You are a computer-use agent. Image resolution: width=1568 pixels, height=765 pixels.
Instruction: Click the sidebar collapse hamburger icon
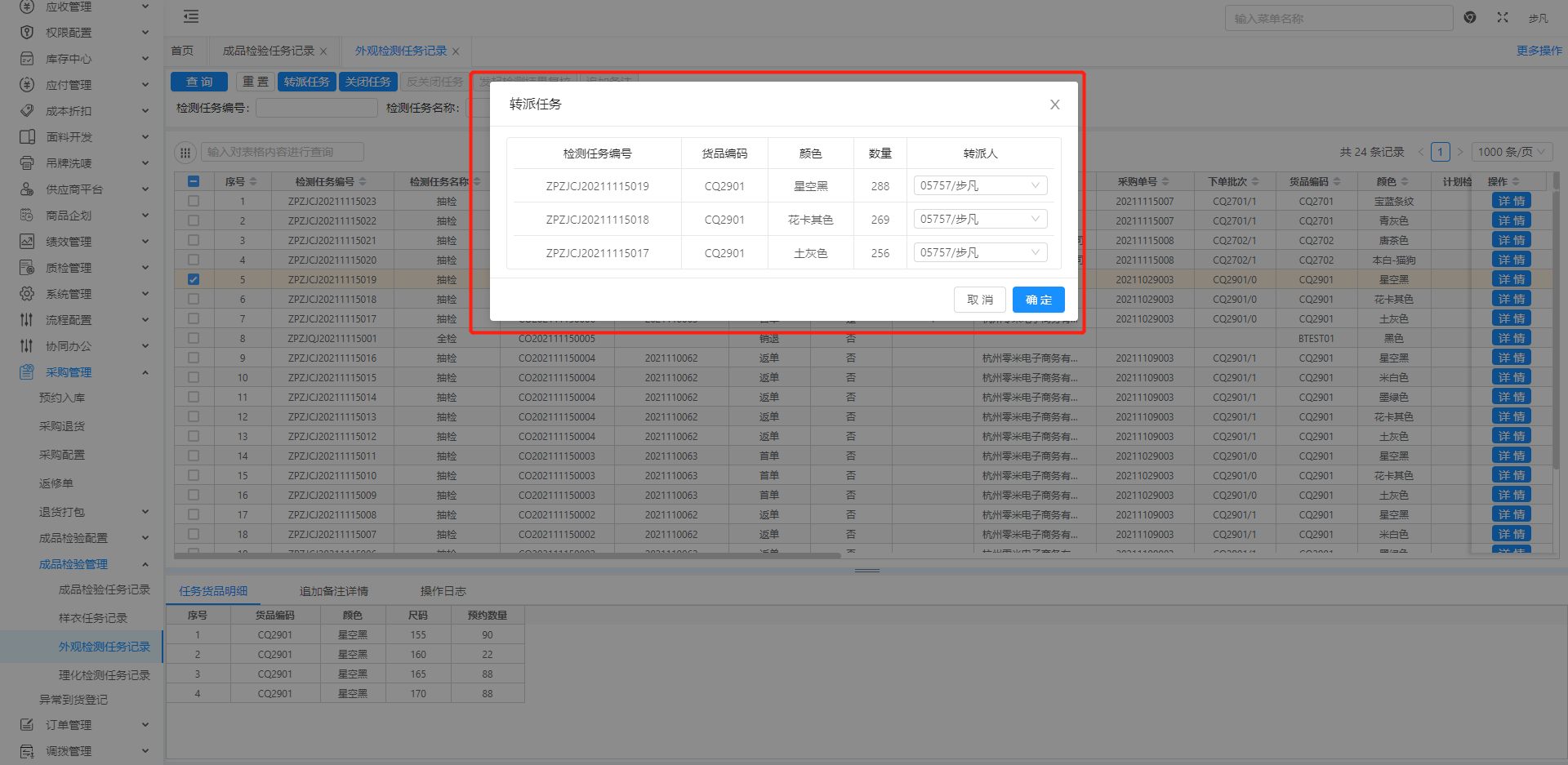point(191,16)
